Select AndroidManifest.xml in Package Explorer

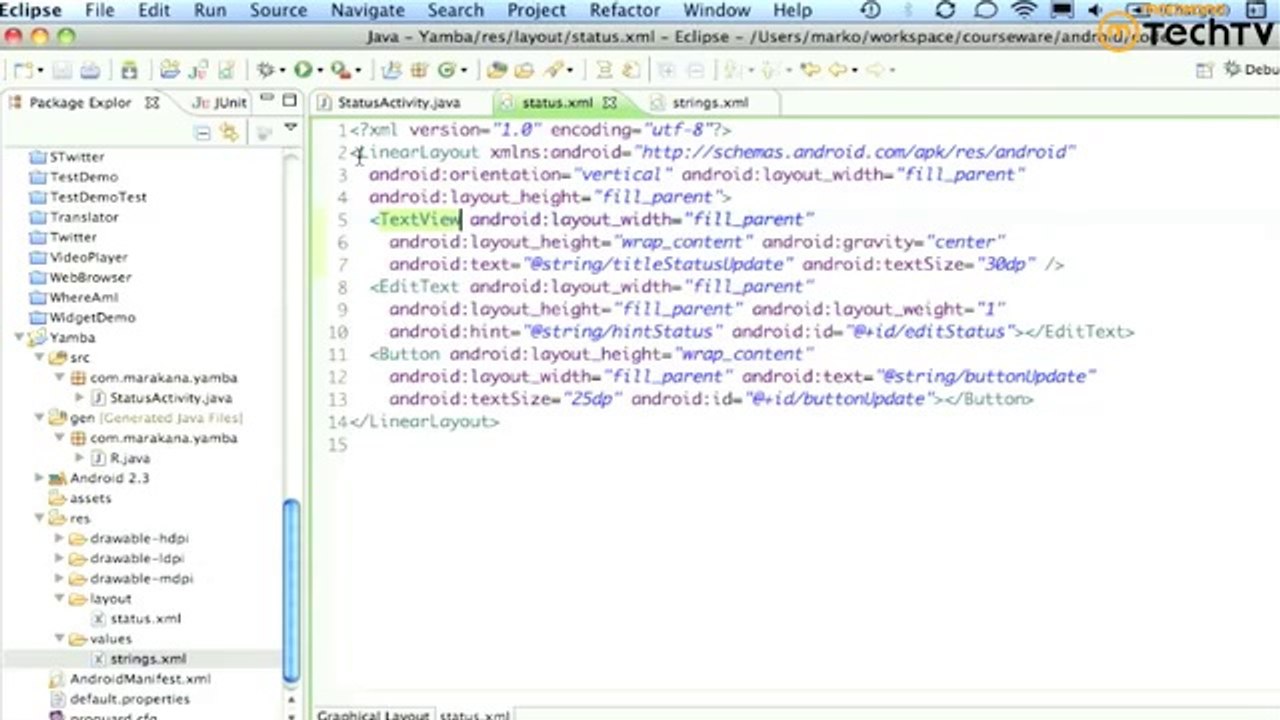coord(139,678)
